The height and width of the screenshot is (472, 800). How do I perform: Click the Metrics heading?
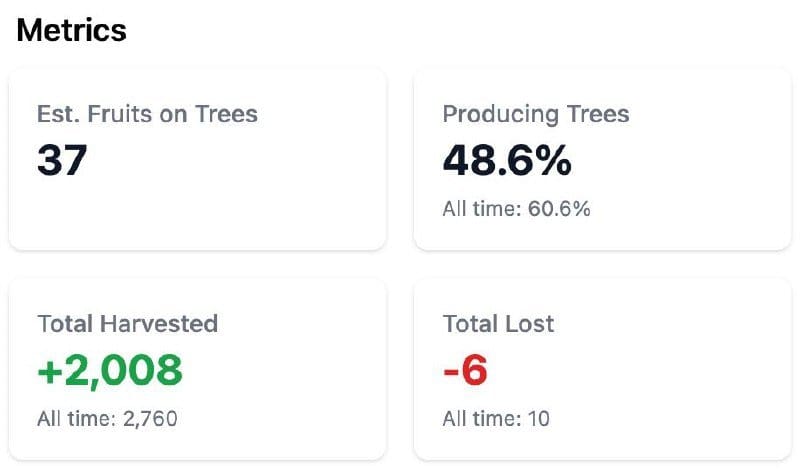pyautogui.click(x=71, y=30)
